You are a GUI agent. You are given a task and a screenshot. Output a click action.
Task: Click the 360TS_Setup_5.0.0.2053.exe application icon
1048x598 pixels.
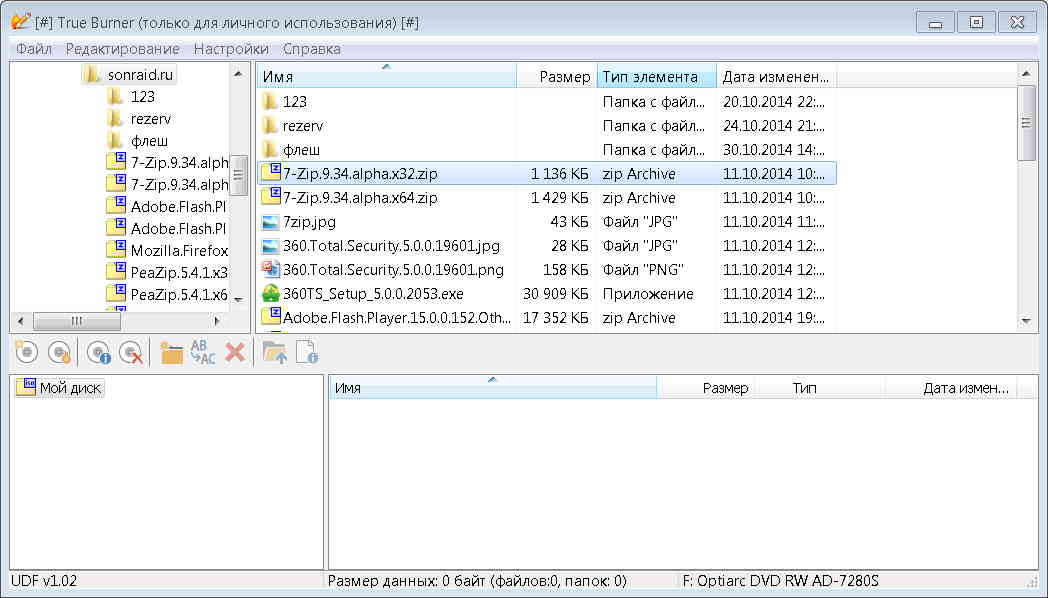pos(270,294)
